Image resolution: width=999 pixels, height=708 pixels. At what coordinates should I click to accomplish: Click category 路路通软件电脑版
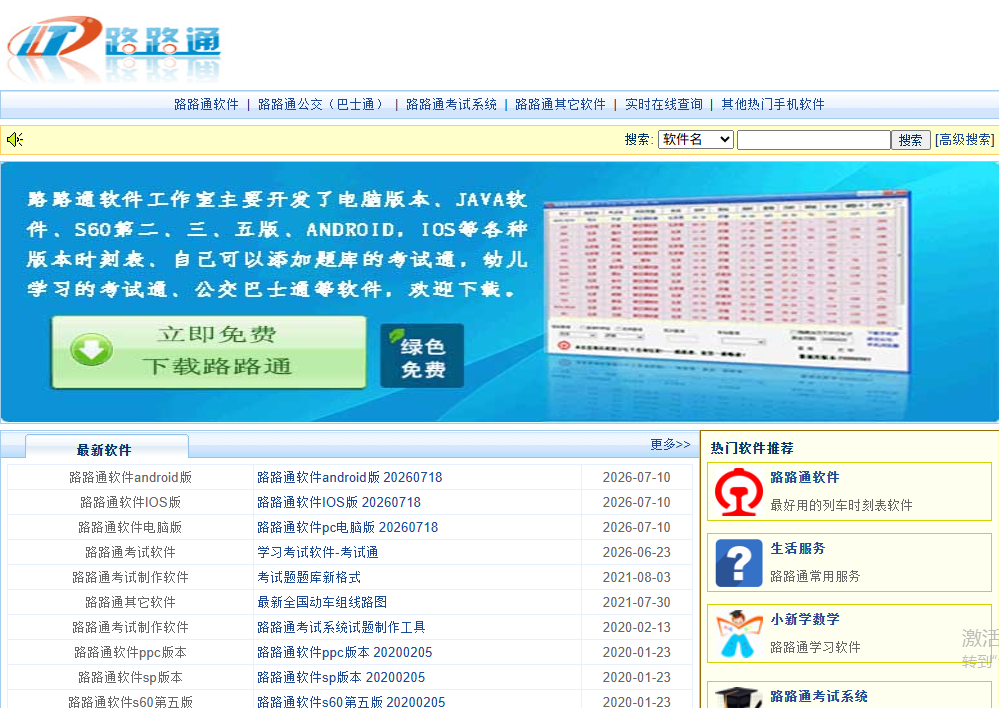click(x=131, y=527)
